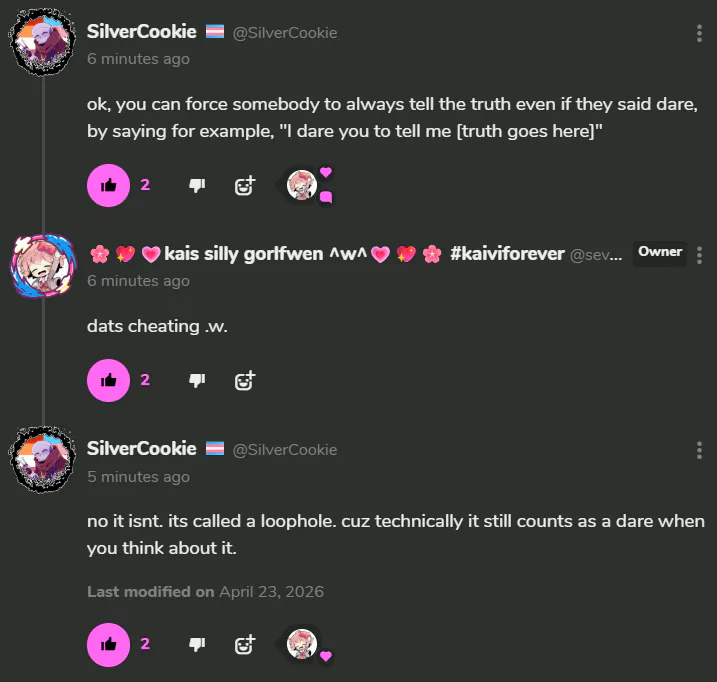Add emoji reaction to "dats cheating" comment
The height and width of the screenshot is (682, 717).
point(245,380)
